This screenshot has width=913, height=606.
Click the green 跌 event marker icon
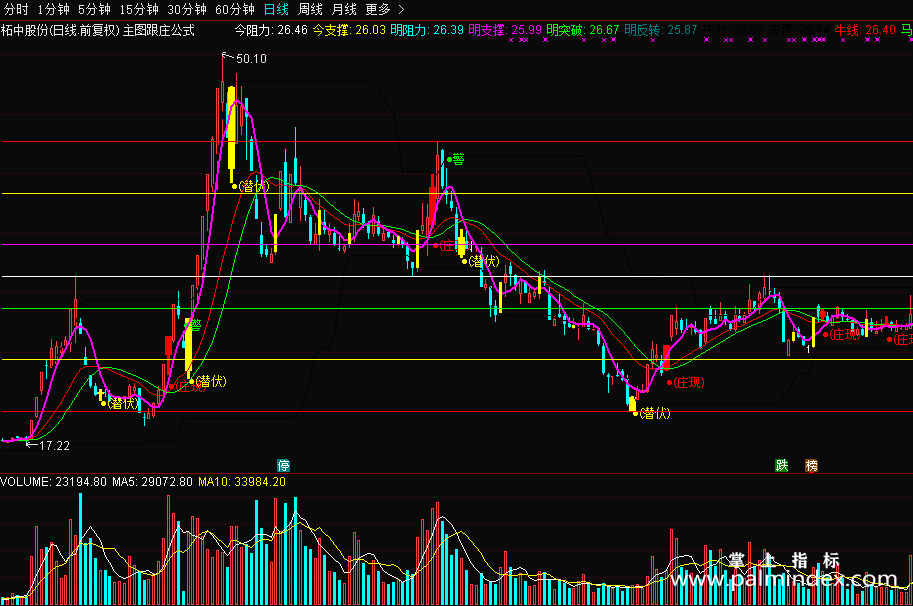tap(782, 465)
